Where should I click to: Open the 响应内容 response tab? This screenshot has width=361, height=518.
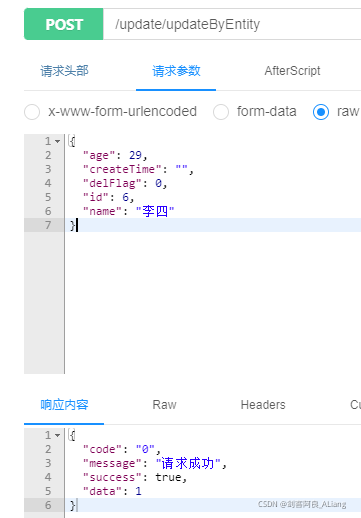[64, 405]
